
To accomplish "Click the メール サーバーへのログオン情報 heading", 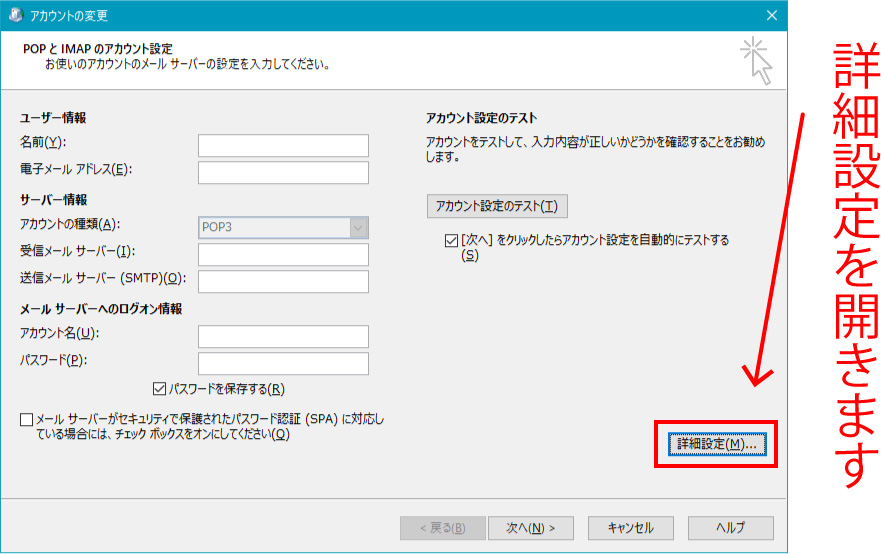I will point(101,309).
